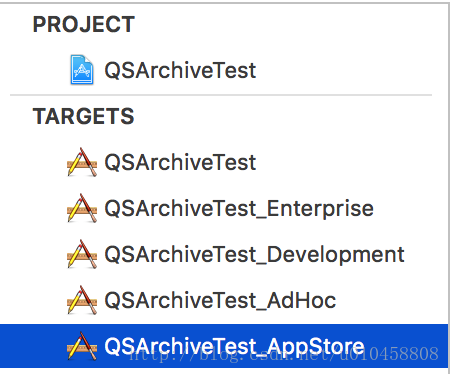The height and width of the screenshot is (374, 450).
Task: Select the QSArchiveTest project name label
Action: pyautogui.click(x=180, y=71)
